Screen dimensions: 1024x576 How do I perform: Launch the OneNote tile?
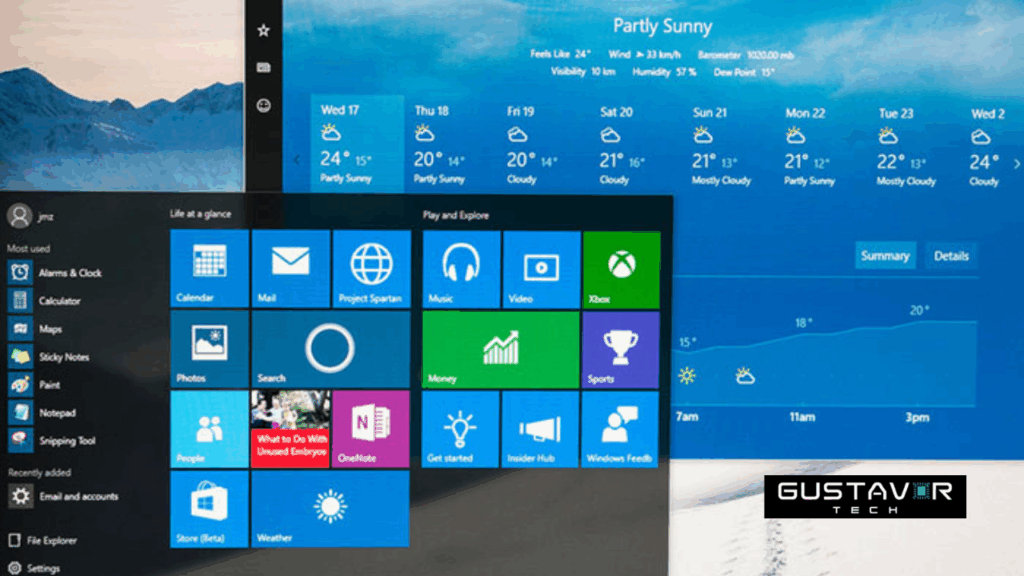(371, 429)
